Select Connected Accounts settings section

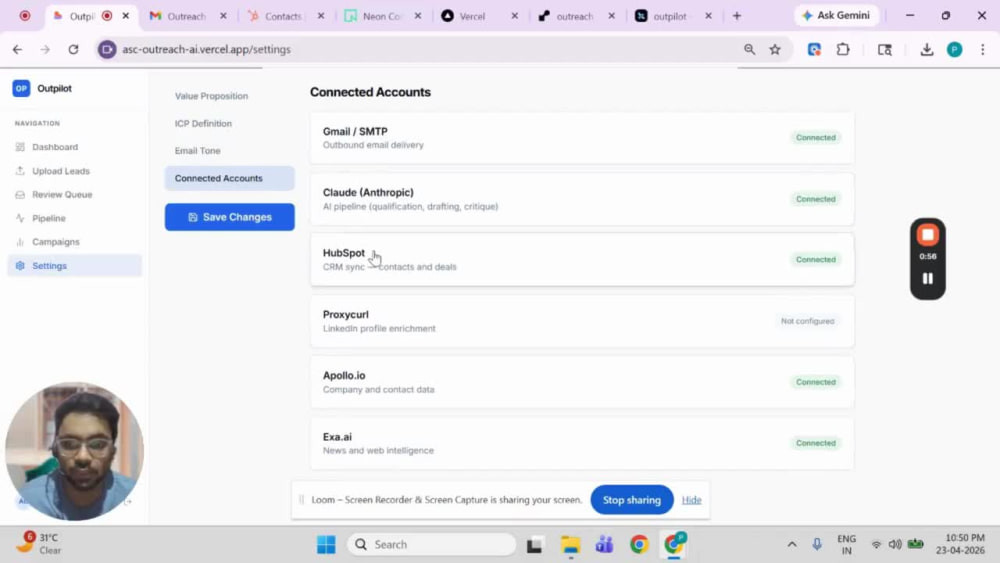[x=230, y=178]
